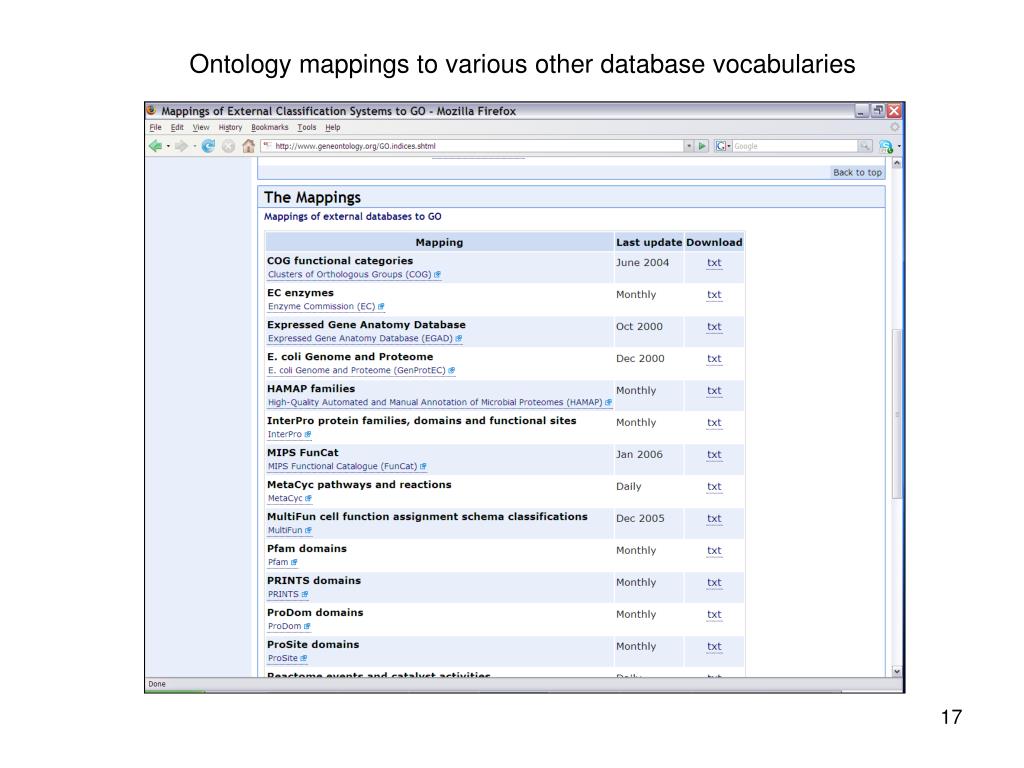Go to the Home page icon

pos(248,146)
